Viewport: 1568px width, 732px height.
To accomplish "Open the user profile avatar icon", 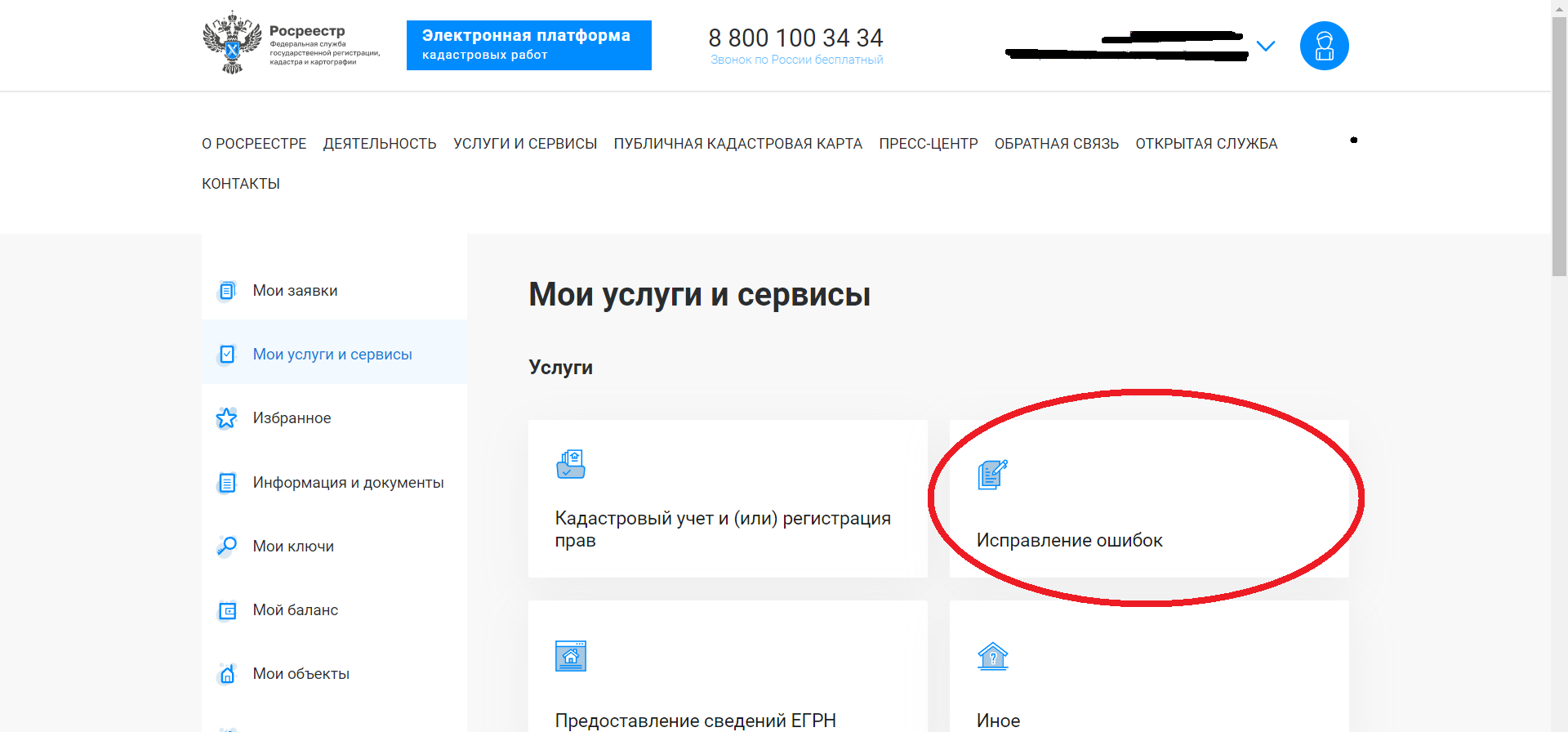I will [x=1324, y=46].
